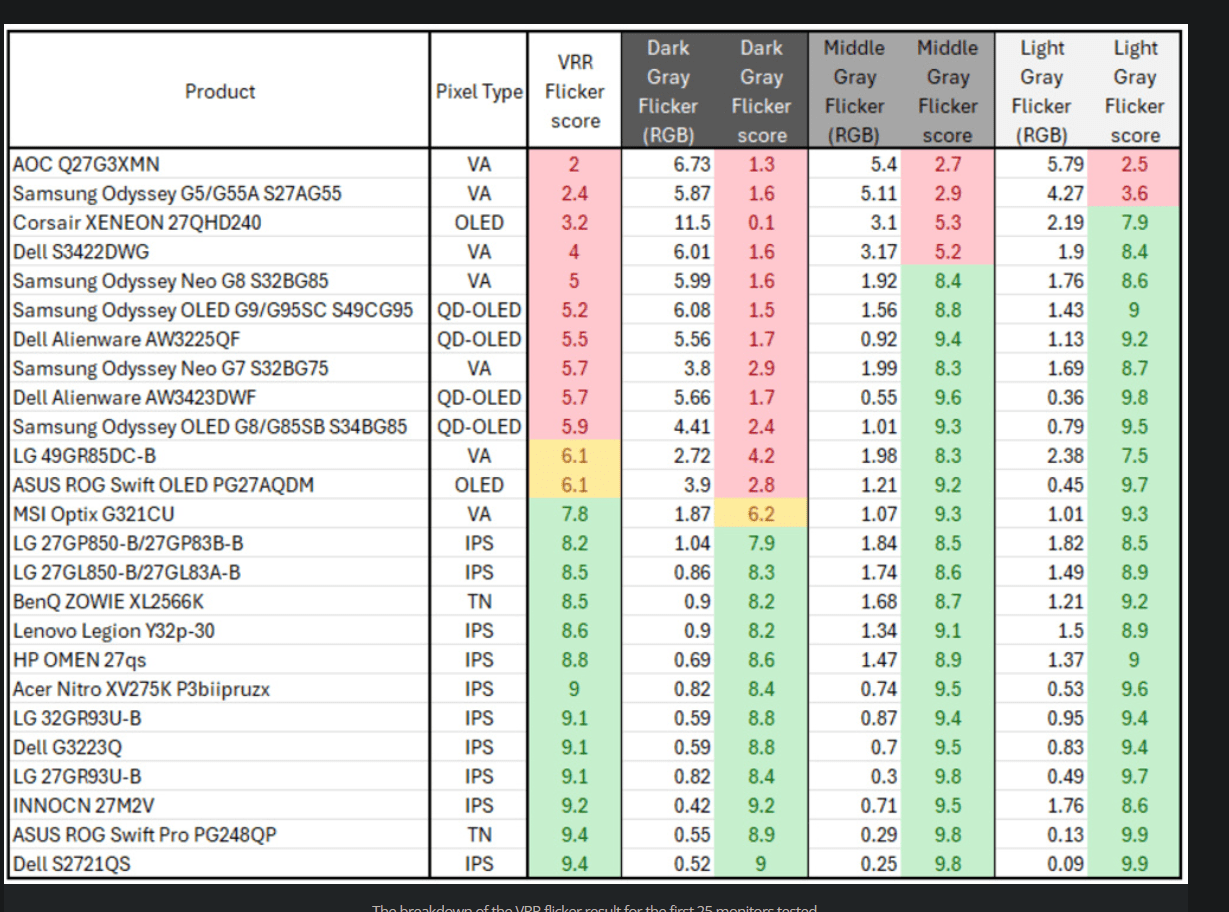This screenshot has width=1229, height=912.
Task: Click the 'Light Gray Flicker score' header
Action: click(1135, 91)
